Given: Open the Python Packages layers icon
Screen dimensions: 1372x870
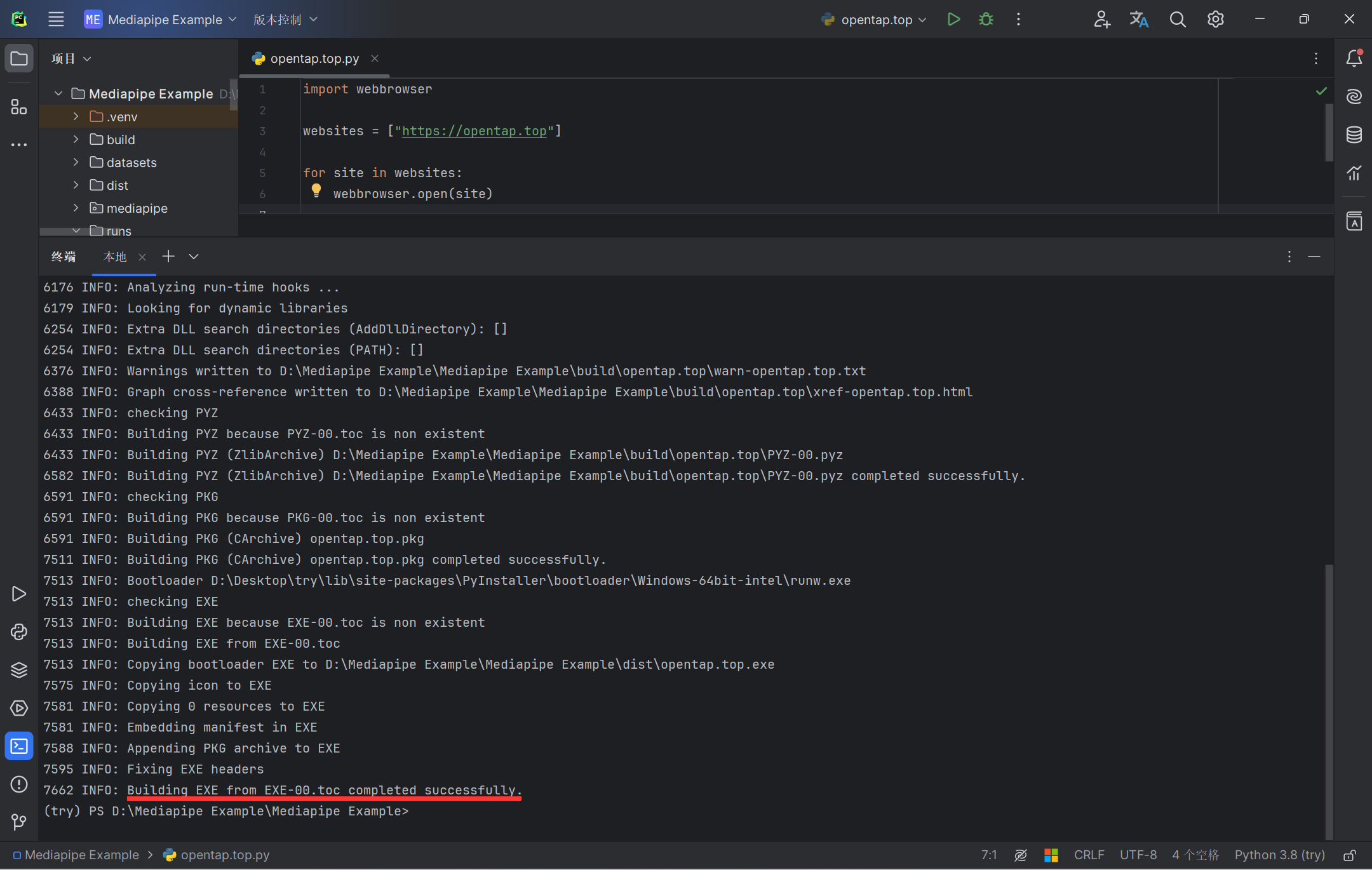Looking at the screenshot, I should tap(19, 670).
